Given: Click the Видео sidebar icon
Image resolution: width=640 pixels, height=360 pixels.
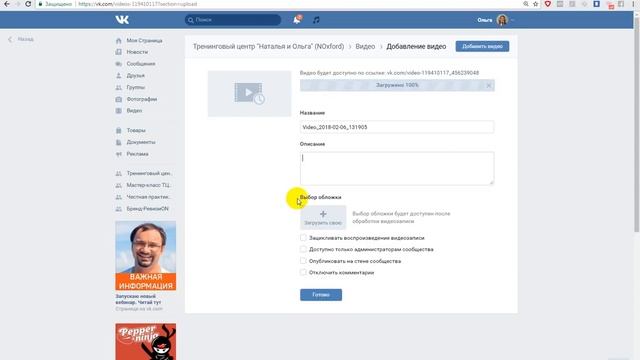Looking at the screenshot, I should 119,111.
